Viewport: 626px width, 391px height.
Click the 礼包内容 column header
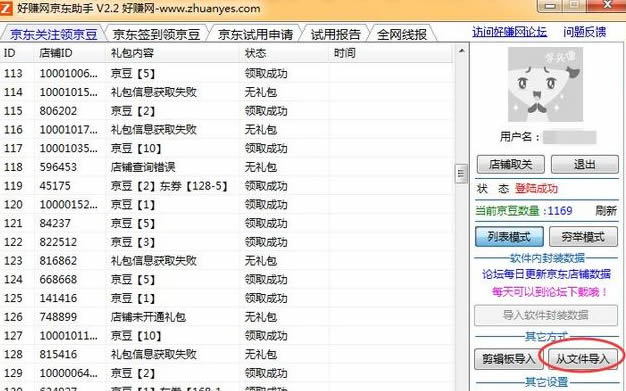(x=173, y=53)
